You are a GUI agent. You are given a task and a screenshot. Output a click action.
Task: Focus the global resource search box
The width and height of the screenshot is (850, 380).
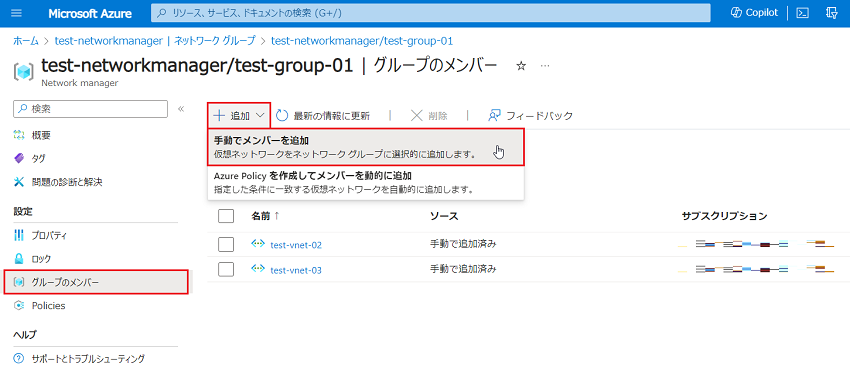tap(430, 13)
